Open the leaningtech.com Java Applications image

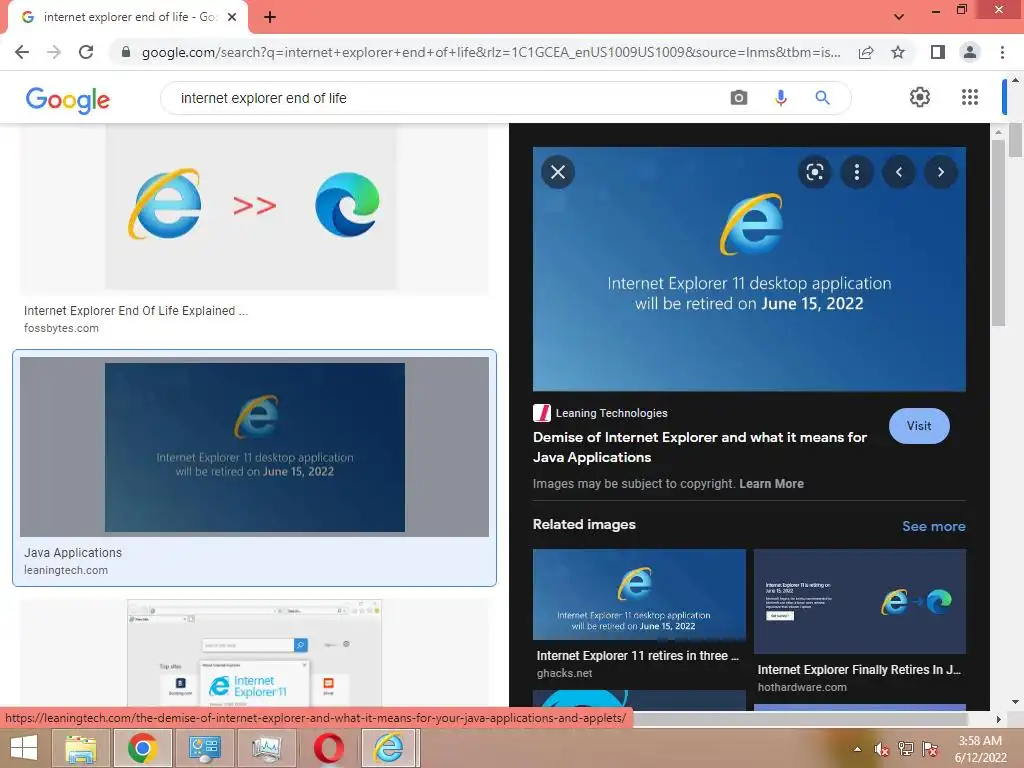click(255, 447)
